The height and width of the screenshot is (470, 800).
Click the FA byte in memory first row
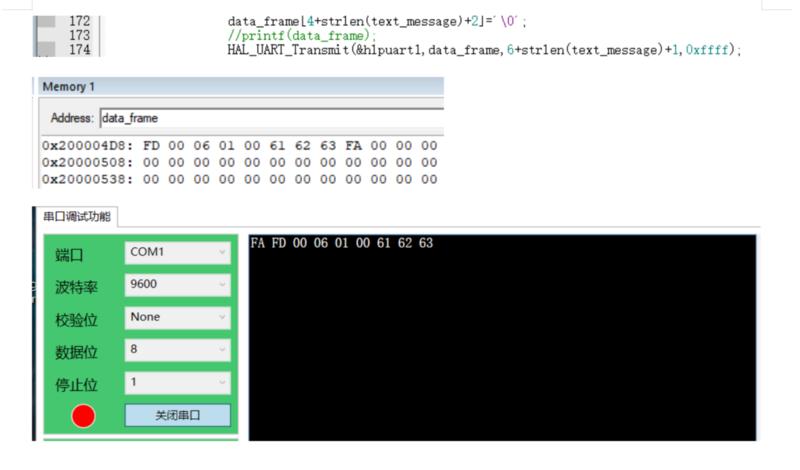pyautogui.click(x=353, y=146)
